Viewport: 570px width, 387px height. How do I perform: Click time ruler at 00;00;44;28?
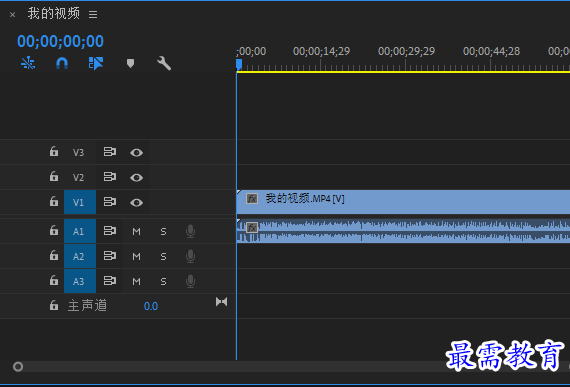click(x=491, y=51)
